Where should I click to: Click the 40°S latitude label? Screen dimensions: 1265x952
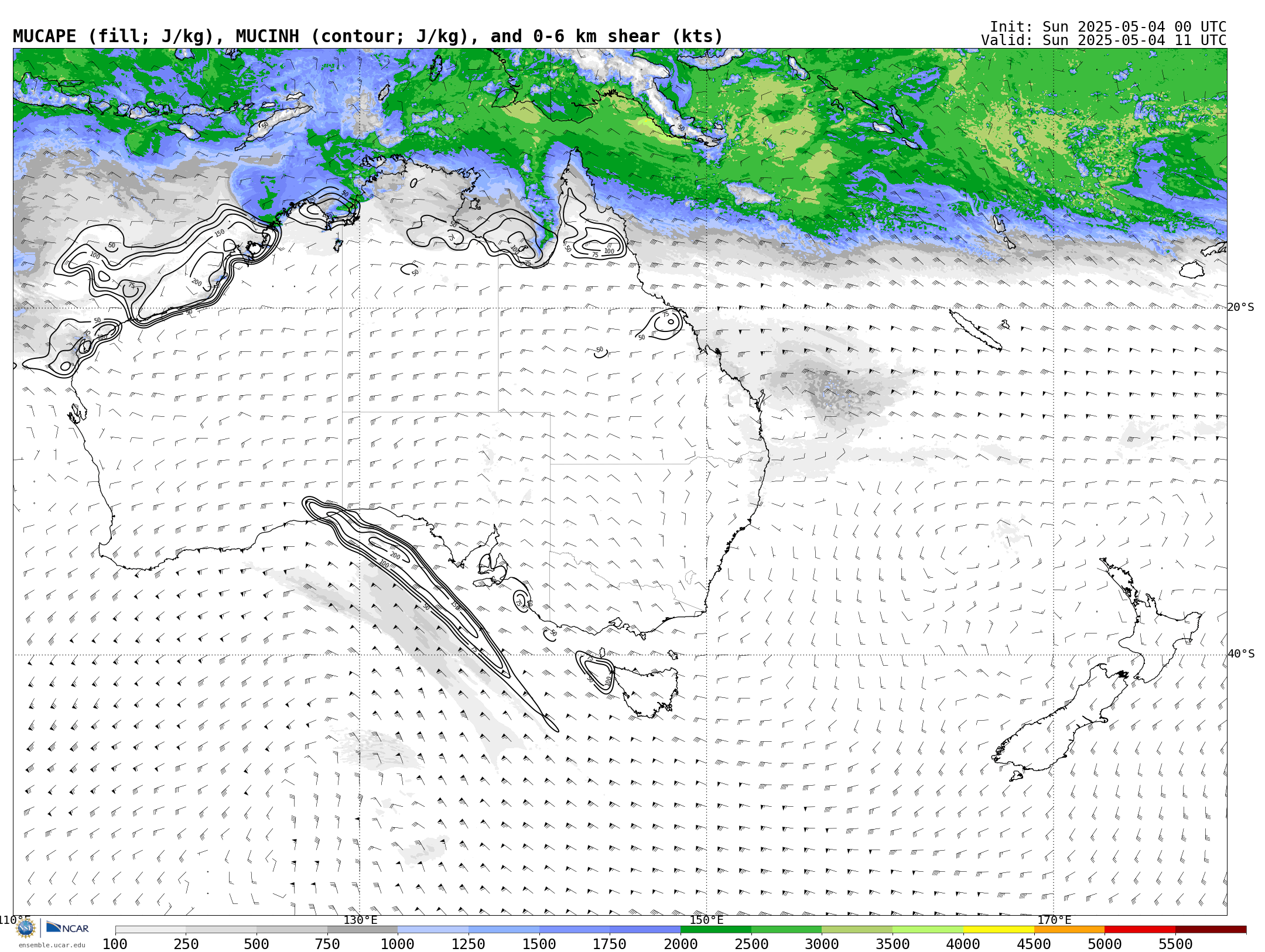tap(1241, 654)
